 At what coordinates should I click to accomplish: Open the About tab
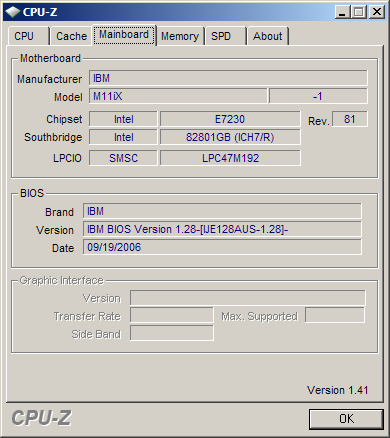268,36
